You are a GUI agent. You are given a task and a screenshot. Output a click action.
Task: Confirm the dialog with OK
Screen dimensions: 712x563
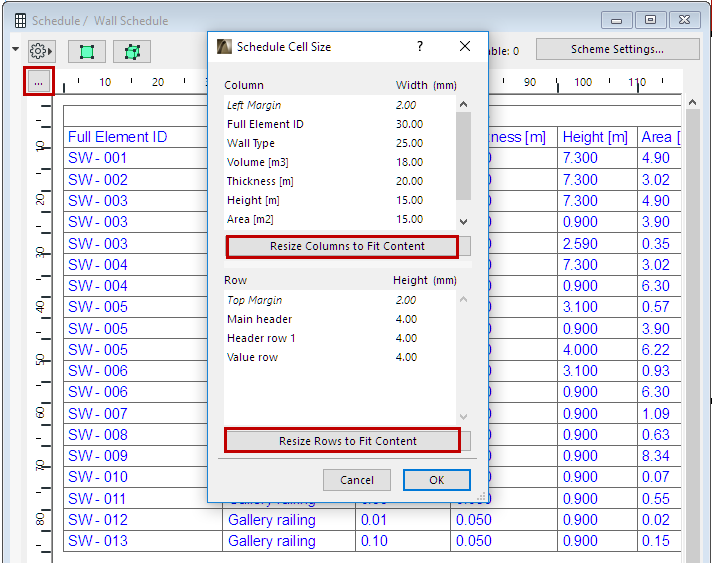tap(436, 480)
